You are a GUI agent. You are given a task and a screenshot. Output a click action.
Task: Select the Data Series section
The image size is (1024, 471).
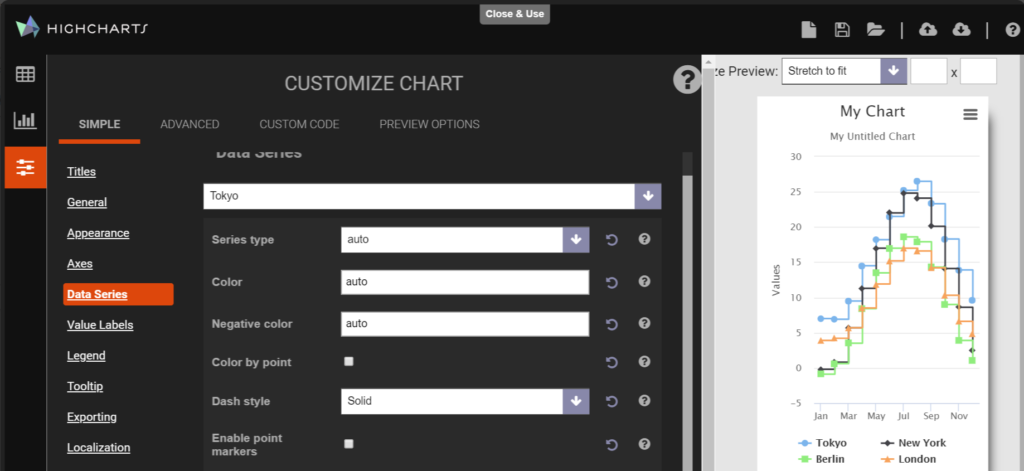click(x=118, y=294)
